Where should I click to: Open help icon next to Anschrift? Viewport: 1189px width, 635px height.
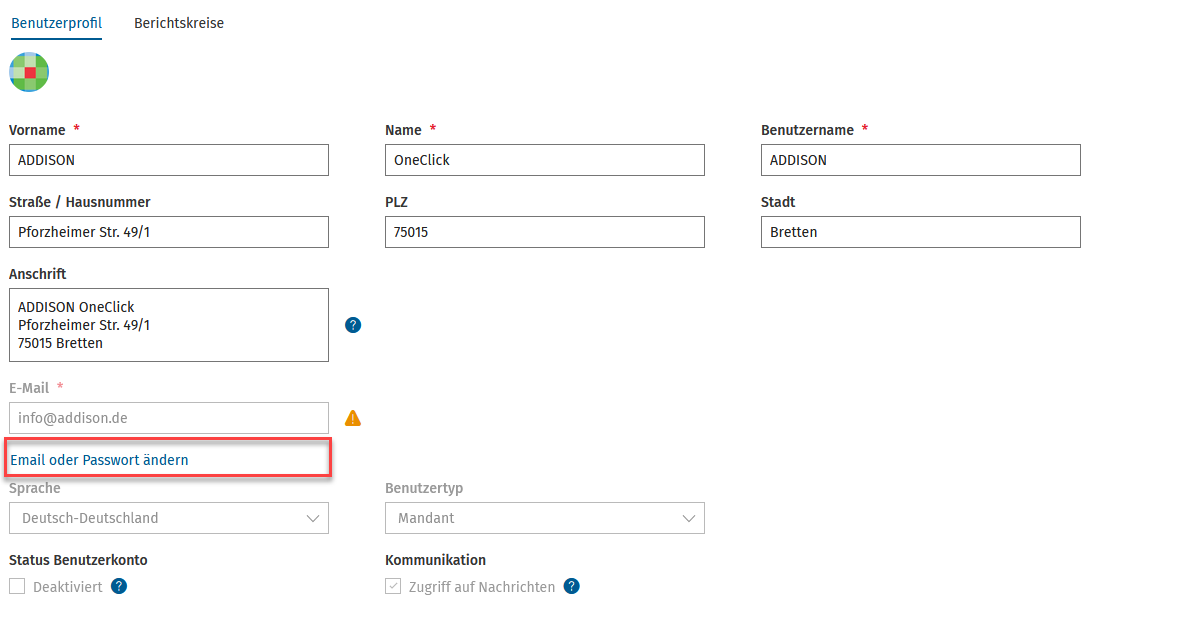point(353,325)
